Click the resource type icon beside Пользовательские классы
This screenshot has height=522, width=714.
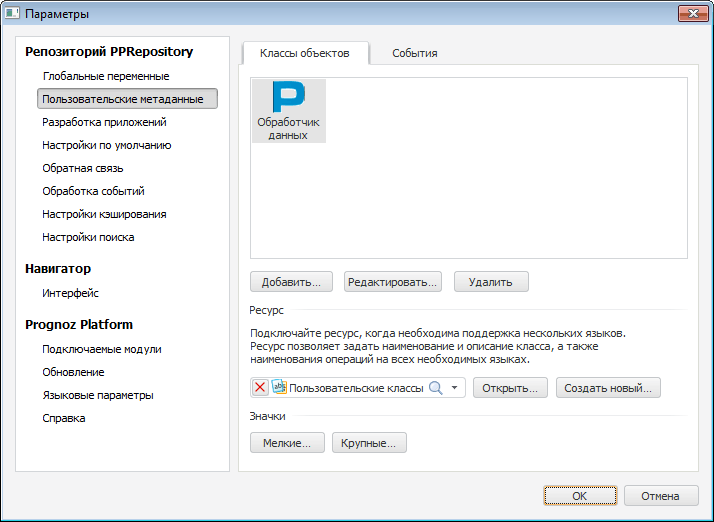coord(279,388)
